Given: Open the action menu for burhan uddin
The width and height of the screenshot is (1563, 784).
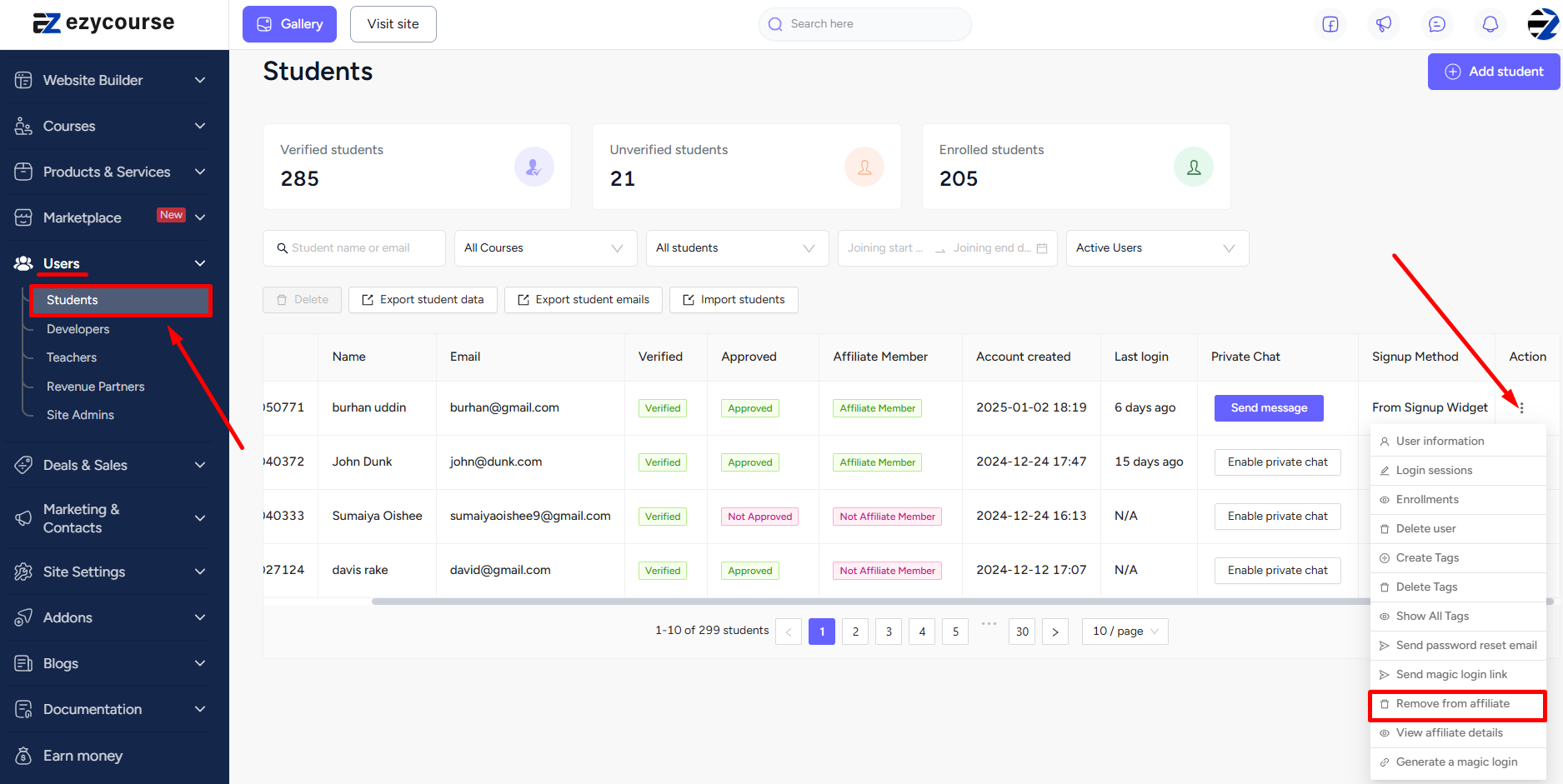Looking at the screenshot, I should (x=1521, y=407).
